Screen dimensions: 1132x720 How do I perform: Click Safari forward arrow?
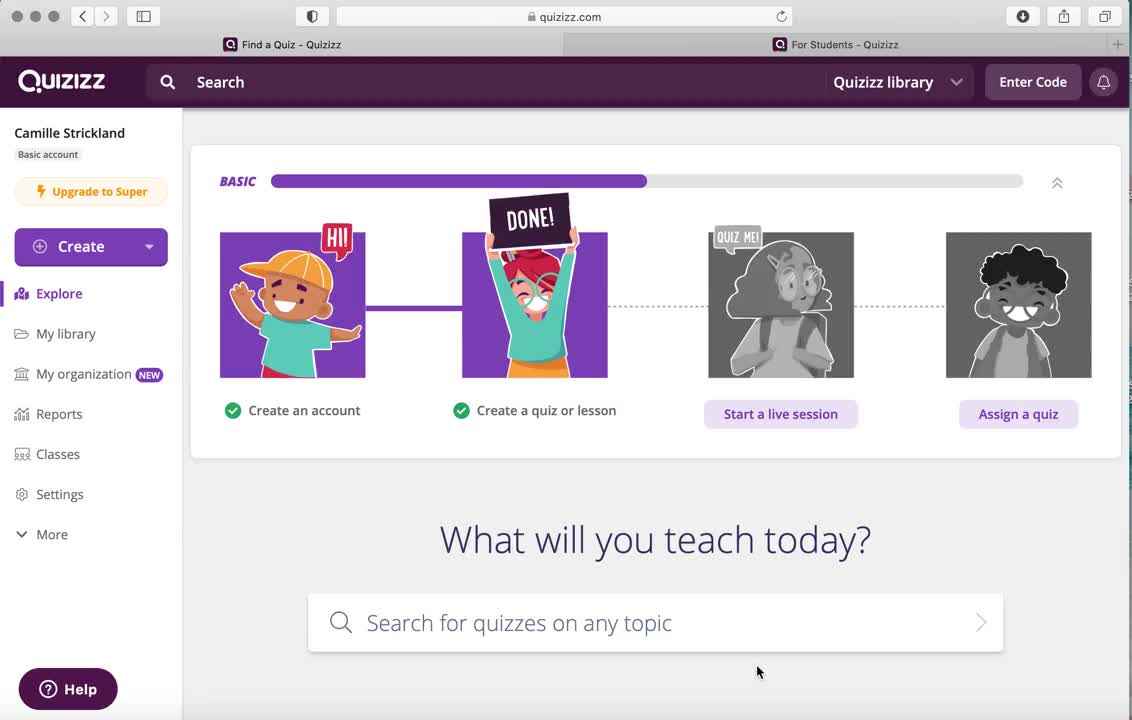click(106, 16)
